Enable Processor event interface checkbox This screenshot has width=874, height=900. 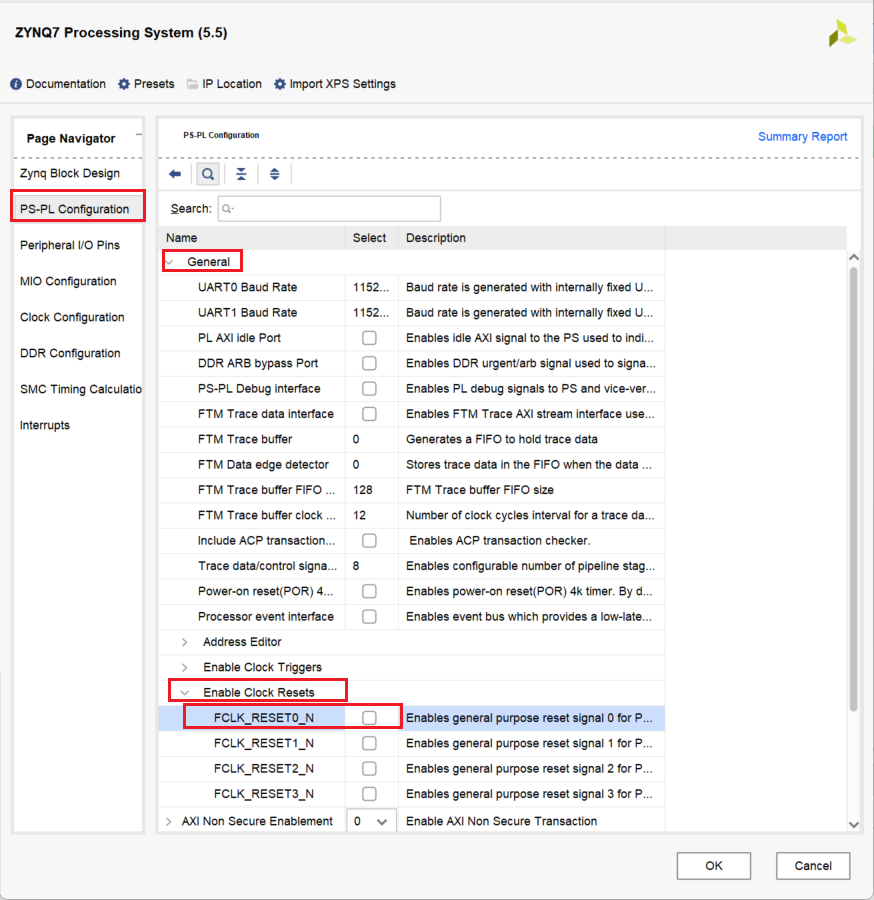pyautogui.click(x=369, y=616)
